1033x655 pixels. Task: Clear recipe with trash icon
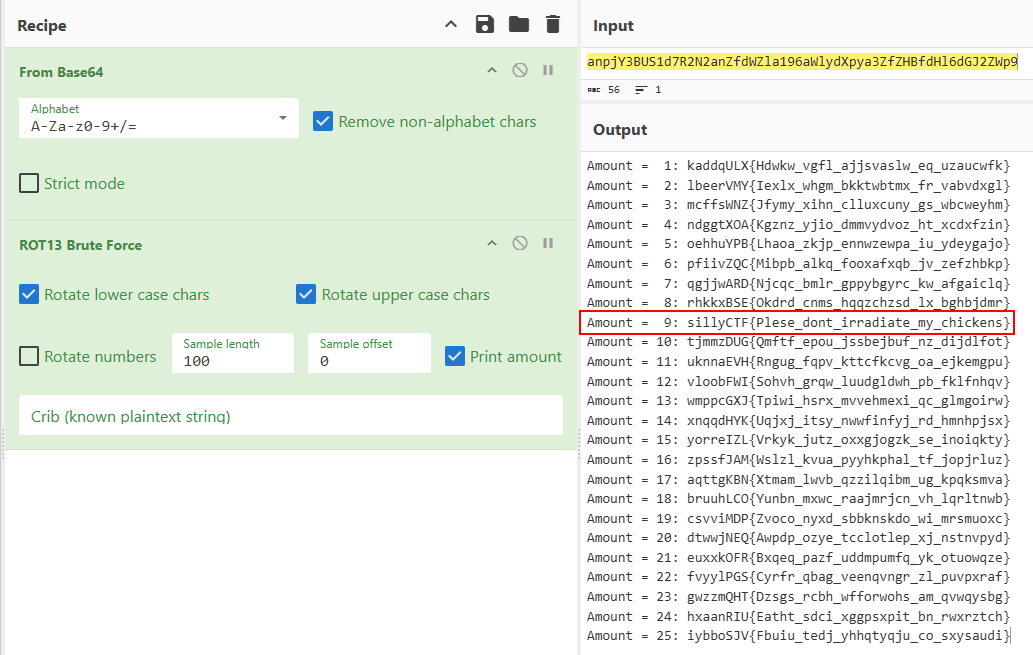552,24
